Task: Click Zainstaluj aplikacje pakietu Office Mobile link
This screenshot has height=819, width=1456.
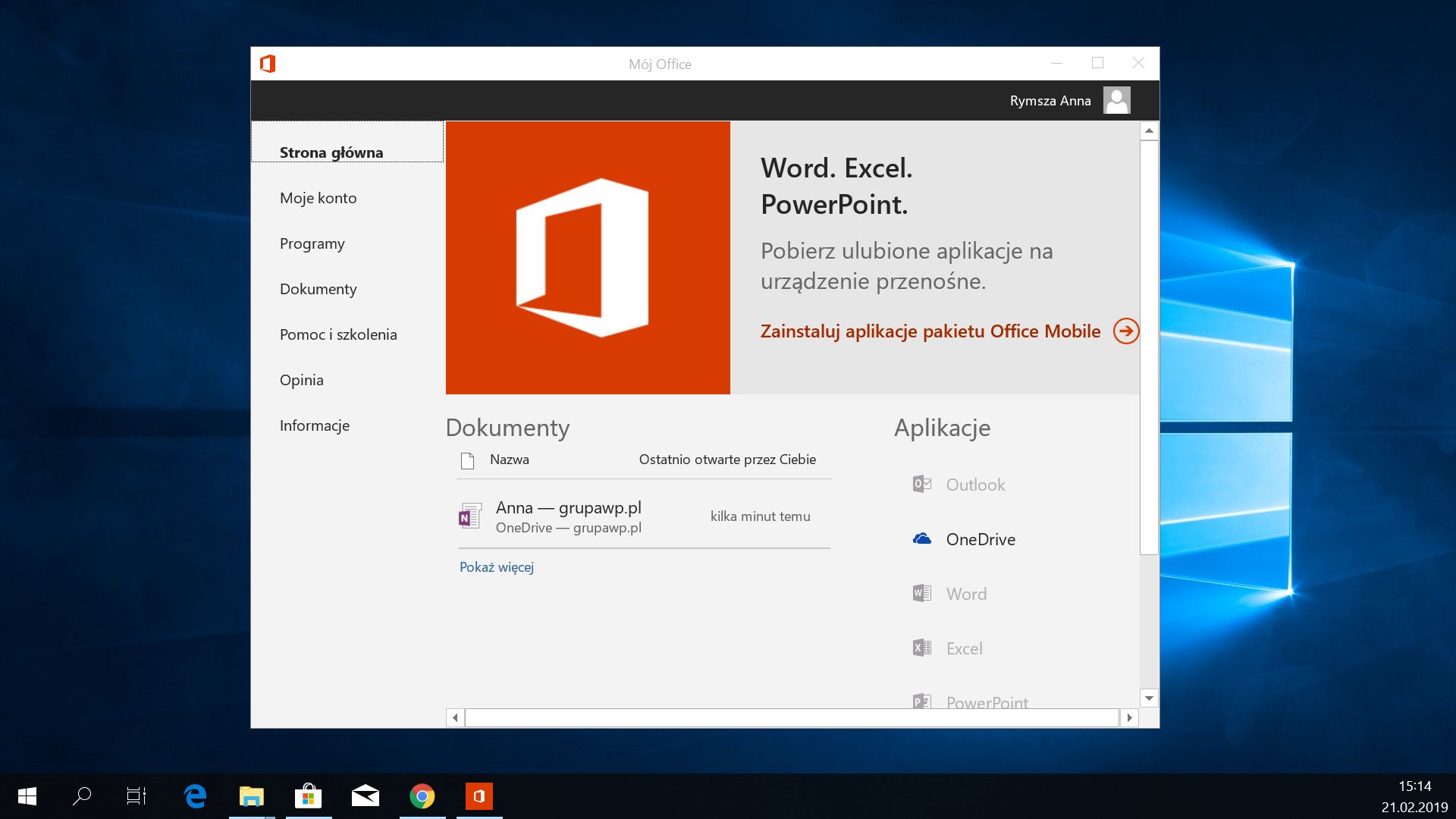Action: pyautogui.click(x=930, y=331)
